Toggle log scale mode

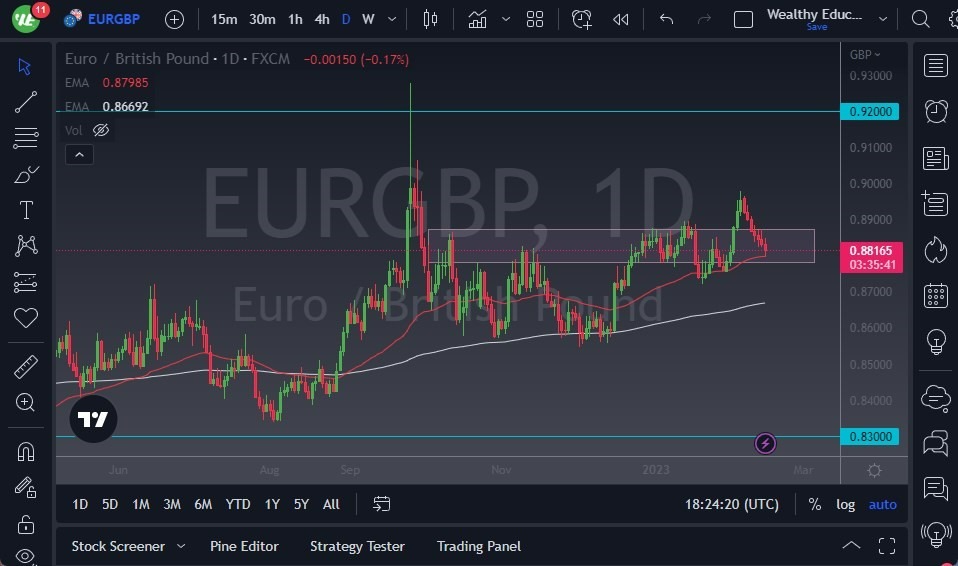[846, 504]
